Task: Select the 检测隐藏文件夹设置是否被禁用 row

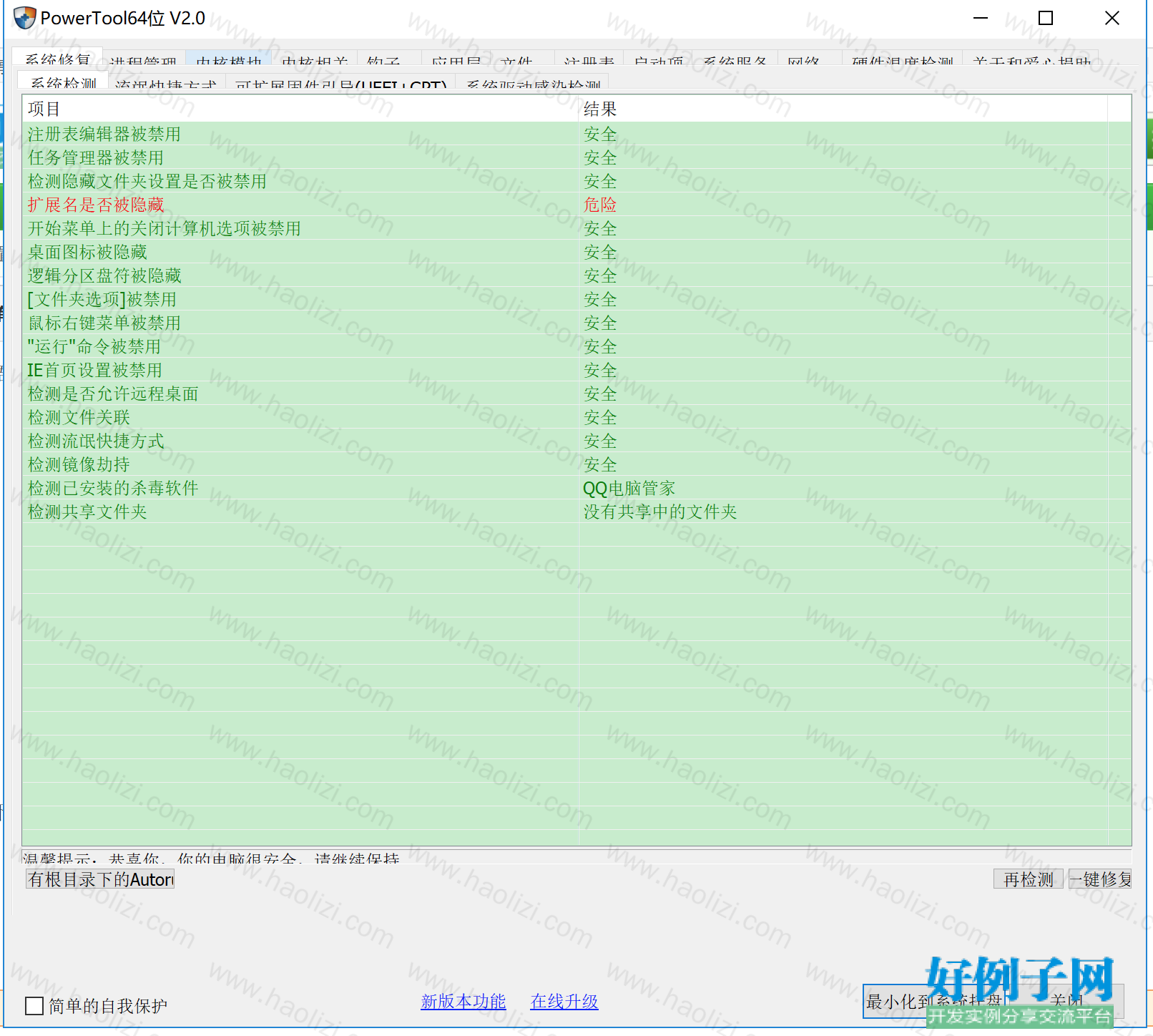Action: tap(576, 181)
